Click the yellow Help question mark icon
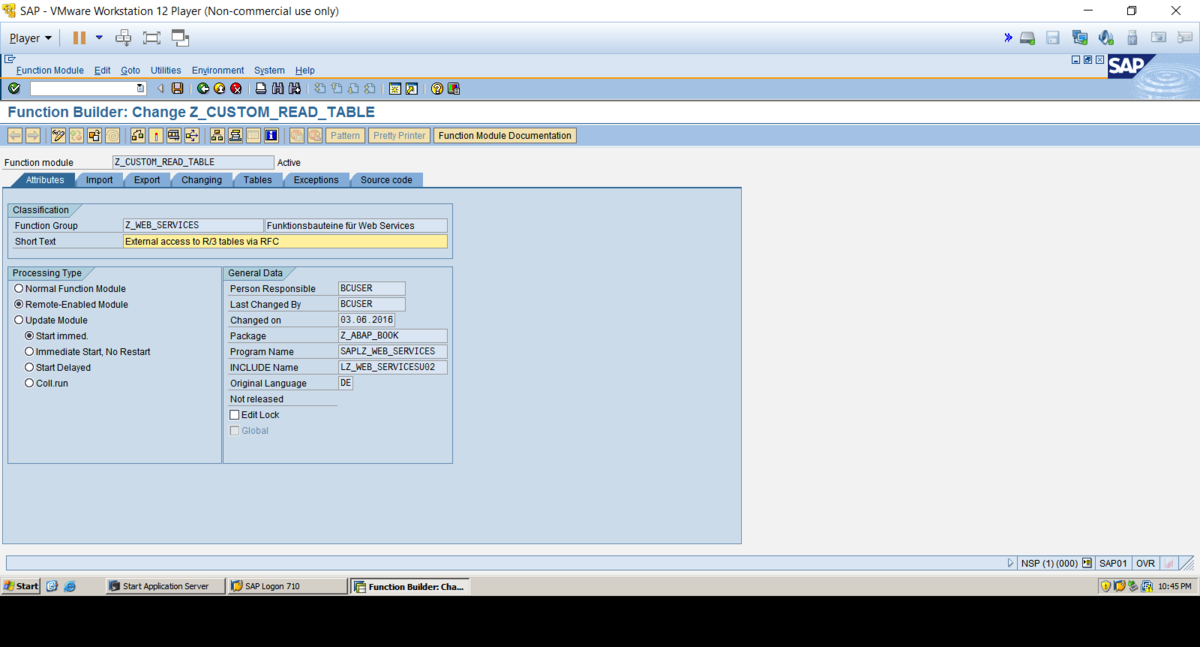 (x=437, y=89)
